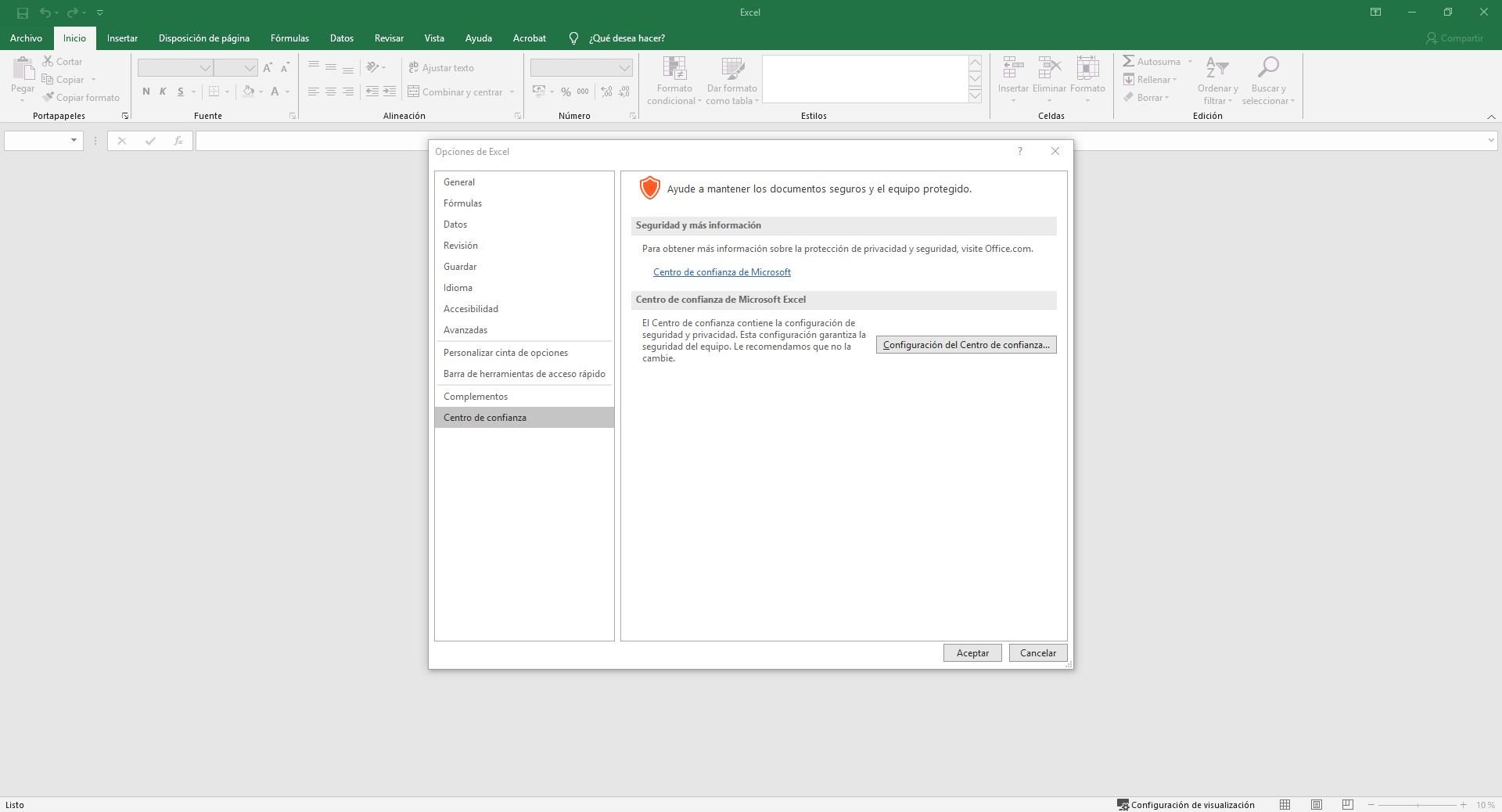The height and width of the screenshot is (812, 1502).
Task: Click the increase font size icon
Action: coord(268,68)
